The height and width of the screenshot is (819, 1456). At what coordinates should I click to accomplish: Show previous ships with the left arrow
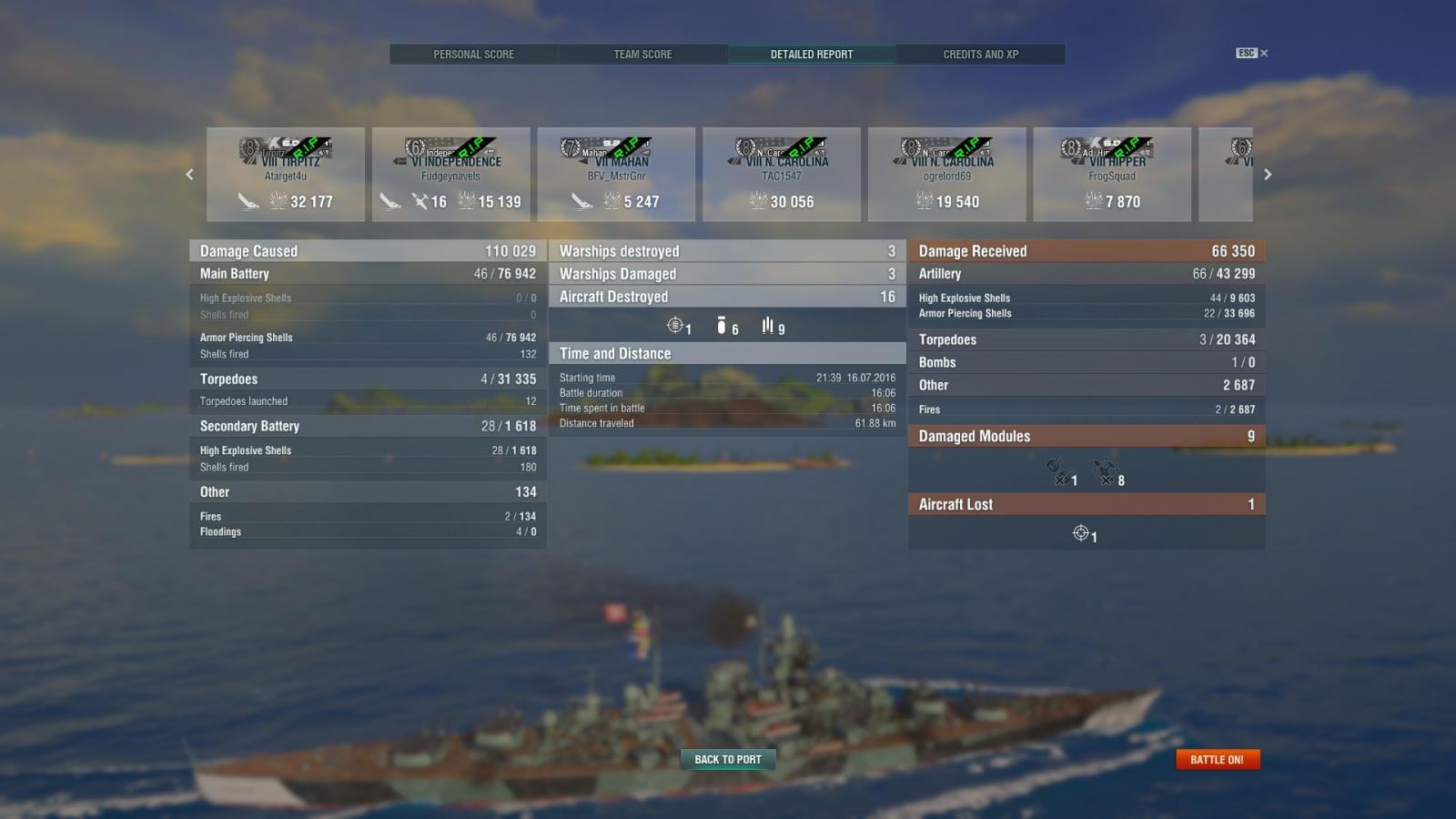pyautogui.click(x=189, y=175)
